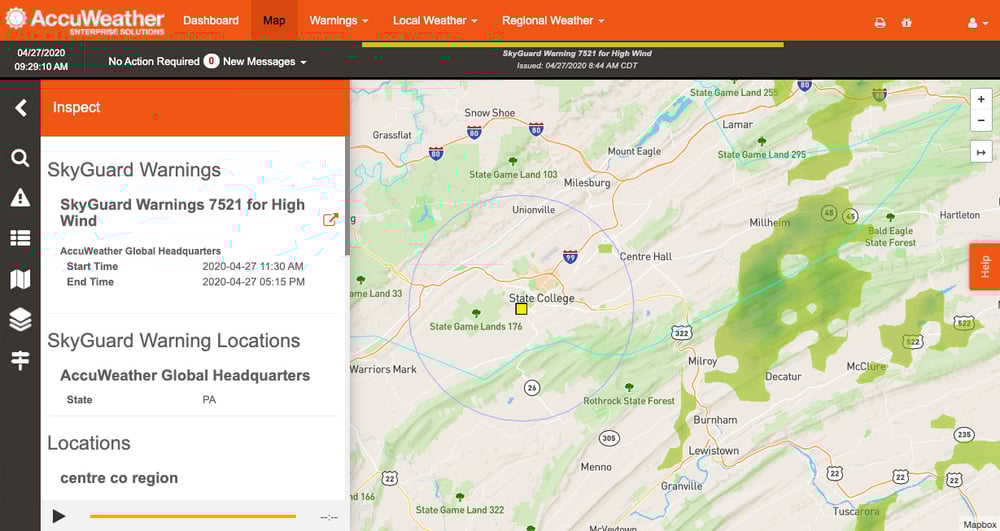1000x531 pixels.
Task: Collapse the Inspect panel with back chevron
Action: click(20, 108)
